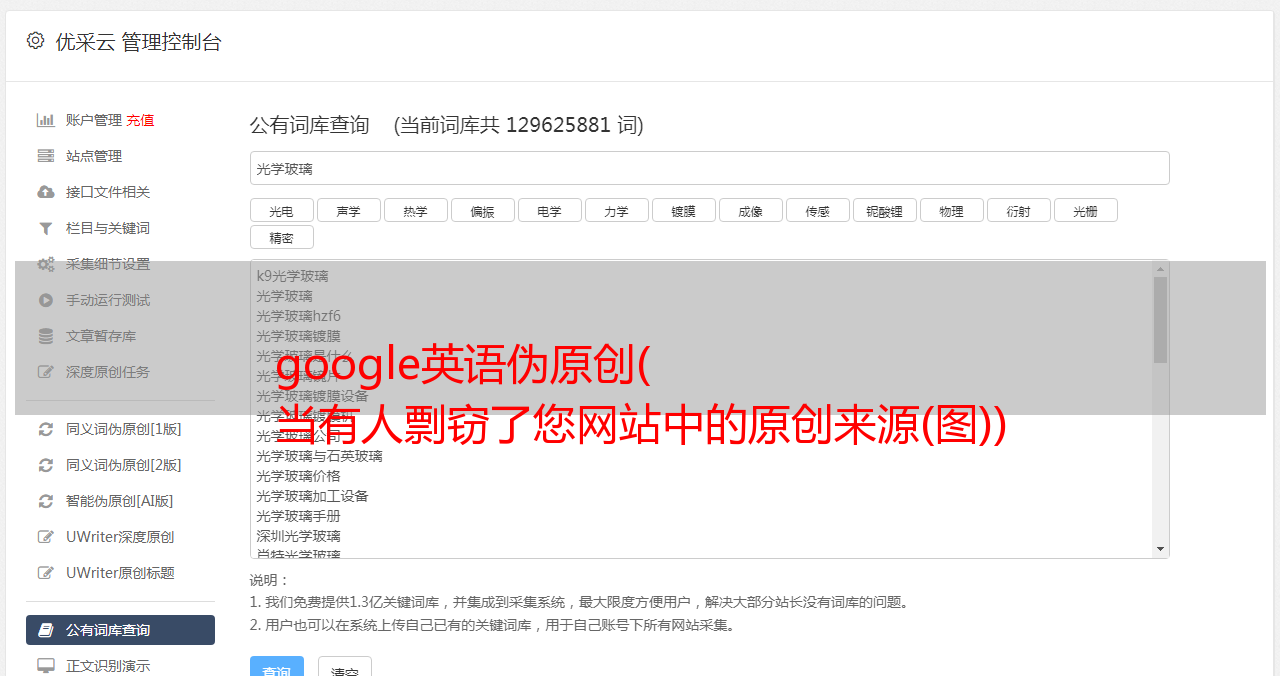Click the server icon for 站点管理
This screenshot has height=676, width=1280.
[x=46, y=156]
